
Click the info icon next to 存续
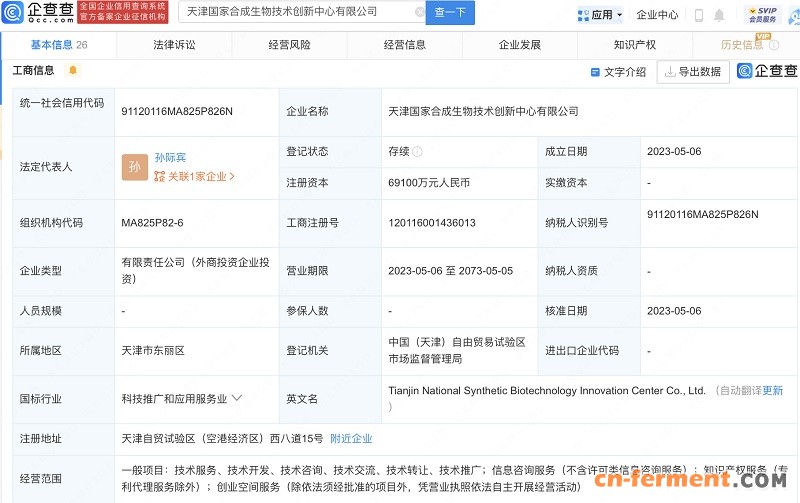click(x=417, y=152)
